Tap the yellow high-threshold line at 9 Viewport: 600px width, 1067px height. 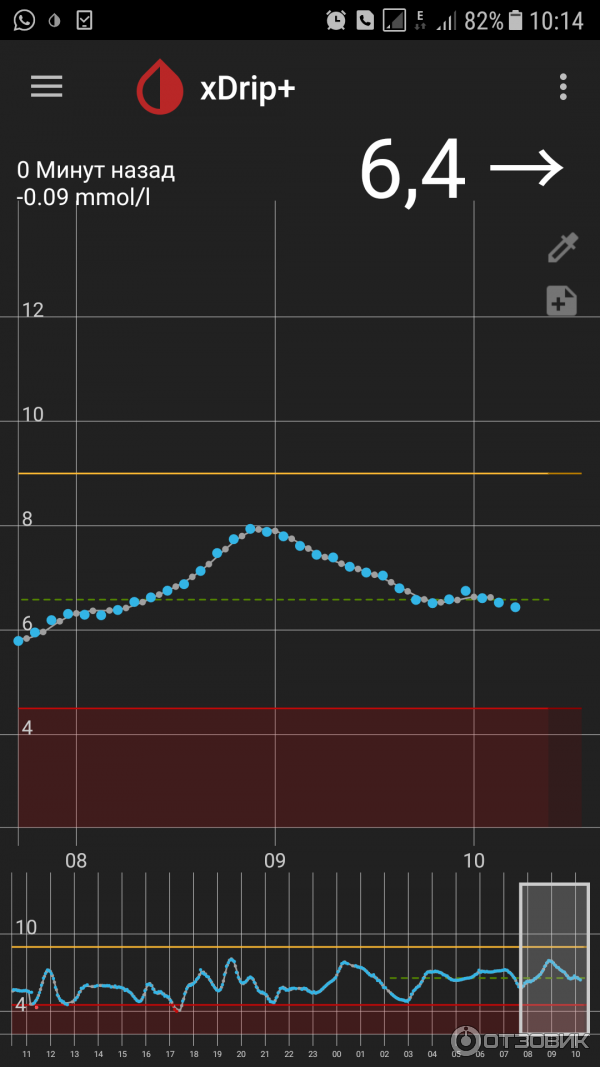300,473
